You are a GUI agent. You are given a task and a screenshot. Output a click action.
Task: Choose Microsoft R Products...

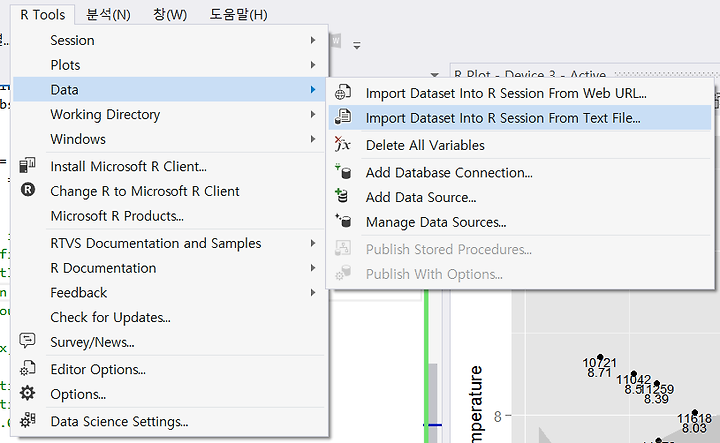coord(171,216)
